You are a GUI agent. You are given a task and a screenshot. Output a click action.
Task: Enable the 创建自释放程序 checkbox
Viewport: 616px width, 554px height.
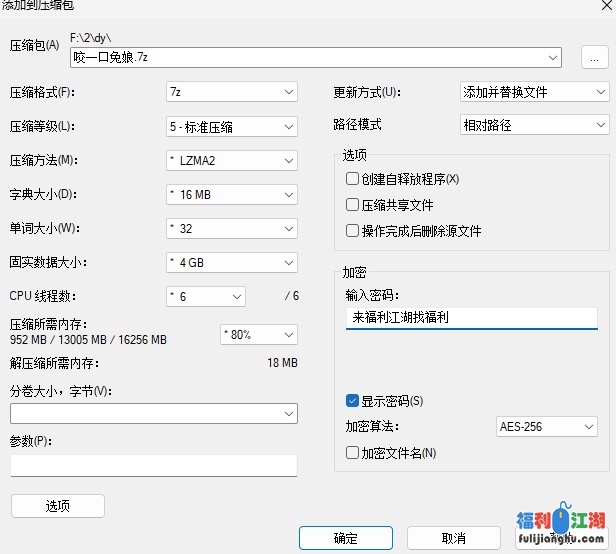352,179
